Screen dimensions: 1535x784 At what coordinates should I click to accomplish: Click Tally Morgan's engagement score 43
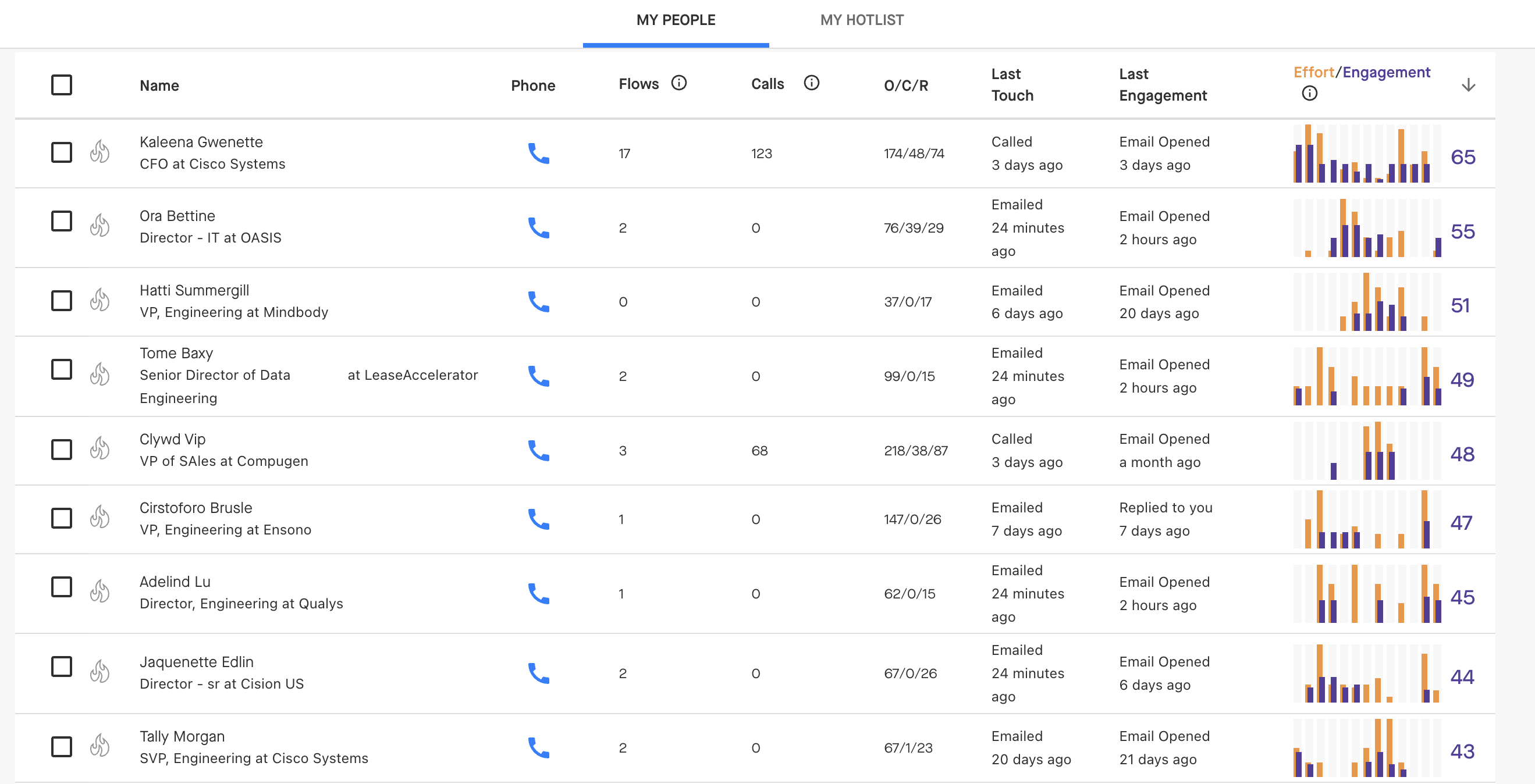click(x=1462, y=751)
